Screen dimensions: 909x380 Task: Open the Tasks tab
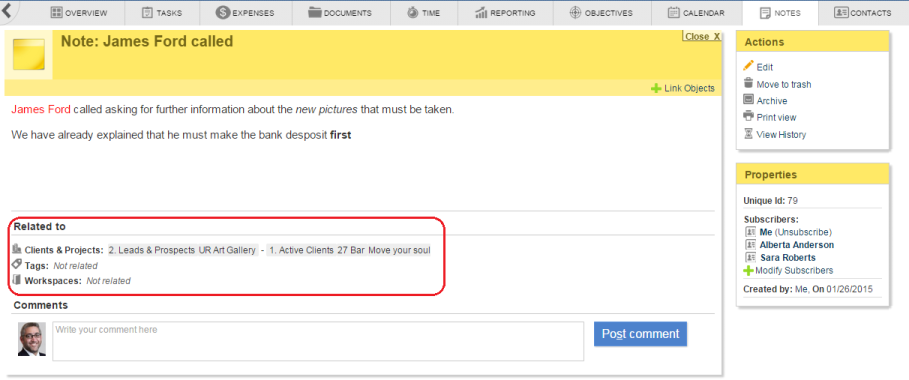162,13
